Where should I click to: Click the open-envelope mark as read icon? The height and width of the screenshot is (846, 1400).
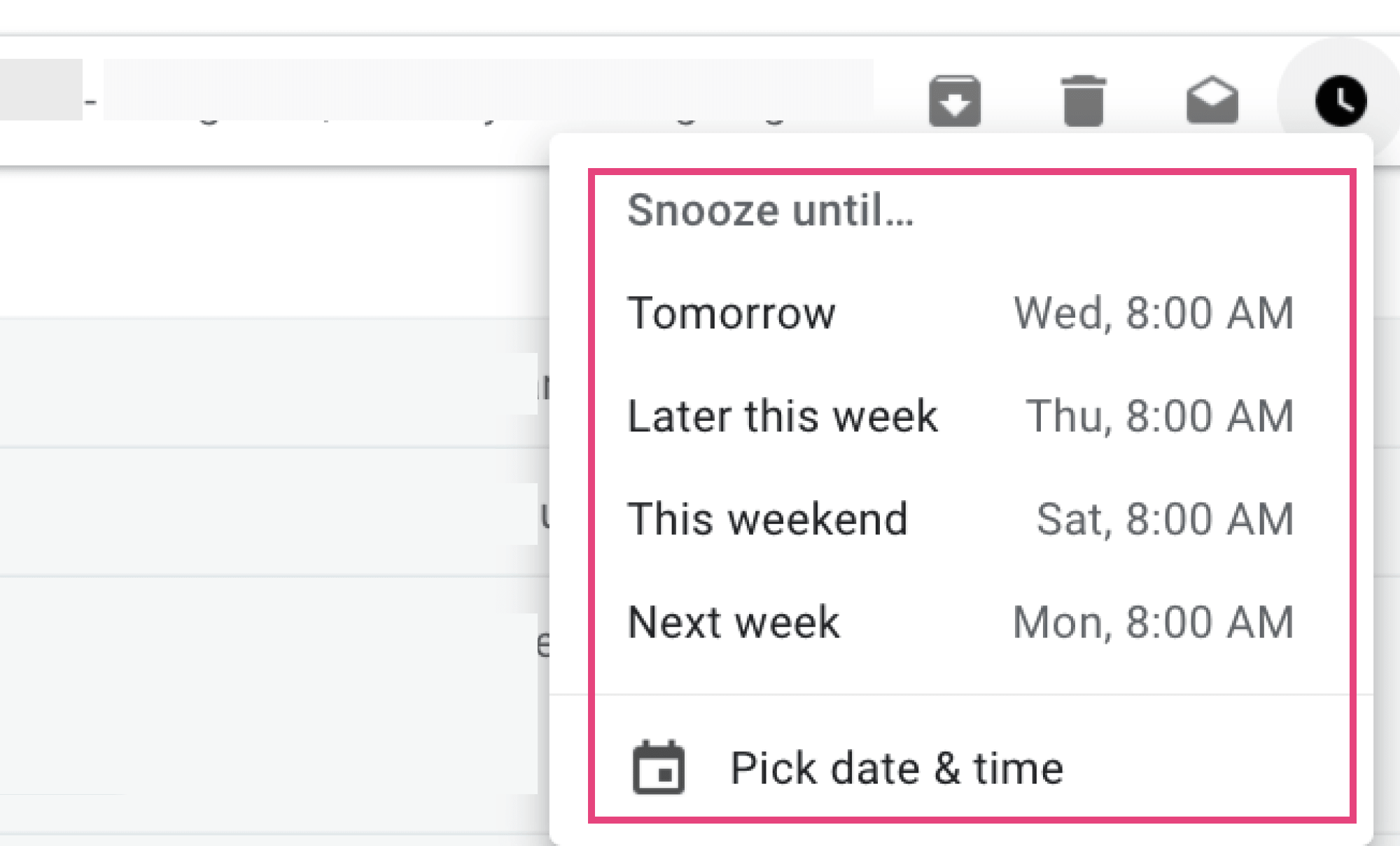point(1212,101)
